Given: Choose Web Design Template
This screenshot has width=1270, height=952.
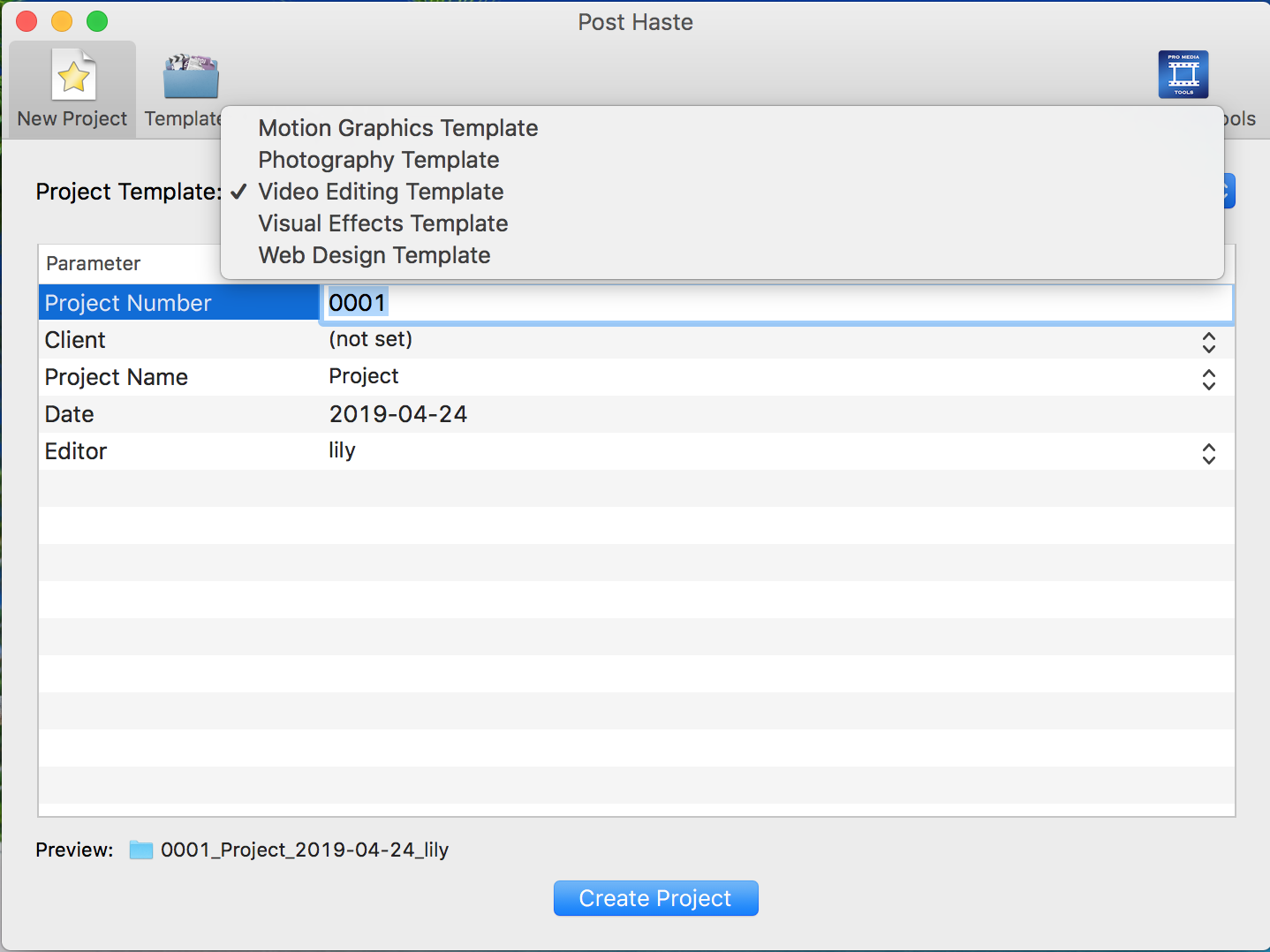Looking at the screenshot, I should (x=374, y=255).
